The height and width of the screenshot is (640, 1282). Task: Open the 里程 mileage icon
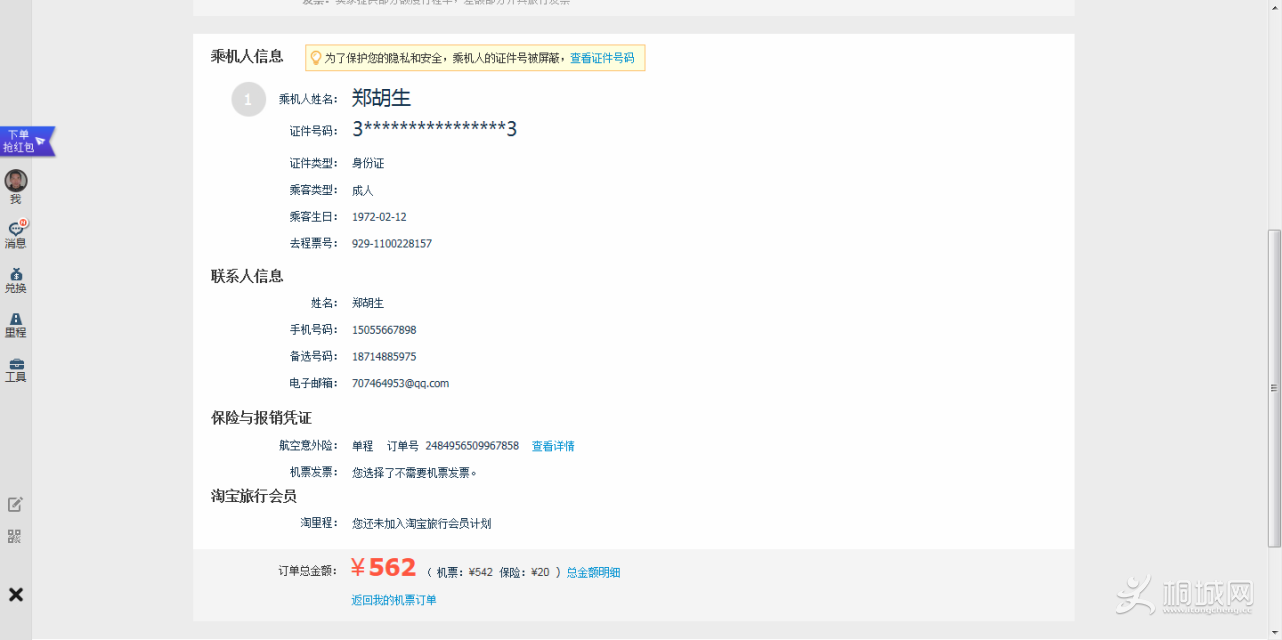tap(16, 320)
